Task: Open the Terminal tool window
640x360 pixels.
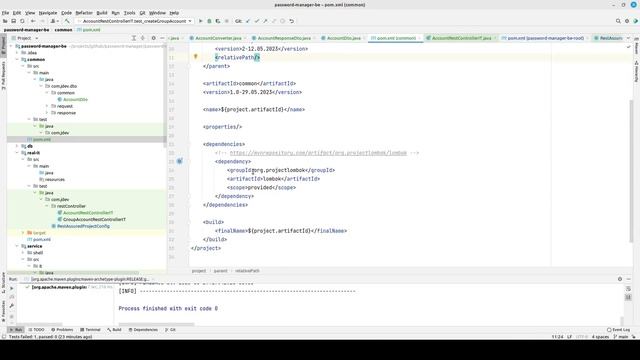Action: (x=90, y=329)
